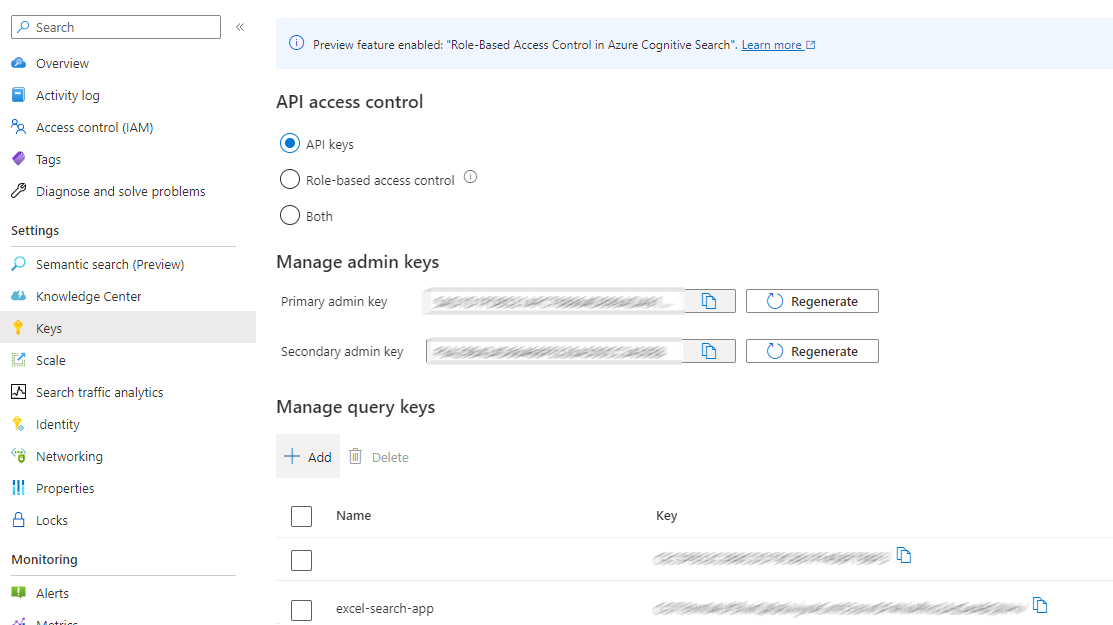This screenshot has height=625, width=1113.
Task: Click the Networking icon
Action: point(19,455)
